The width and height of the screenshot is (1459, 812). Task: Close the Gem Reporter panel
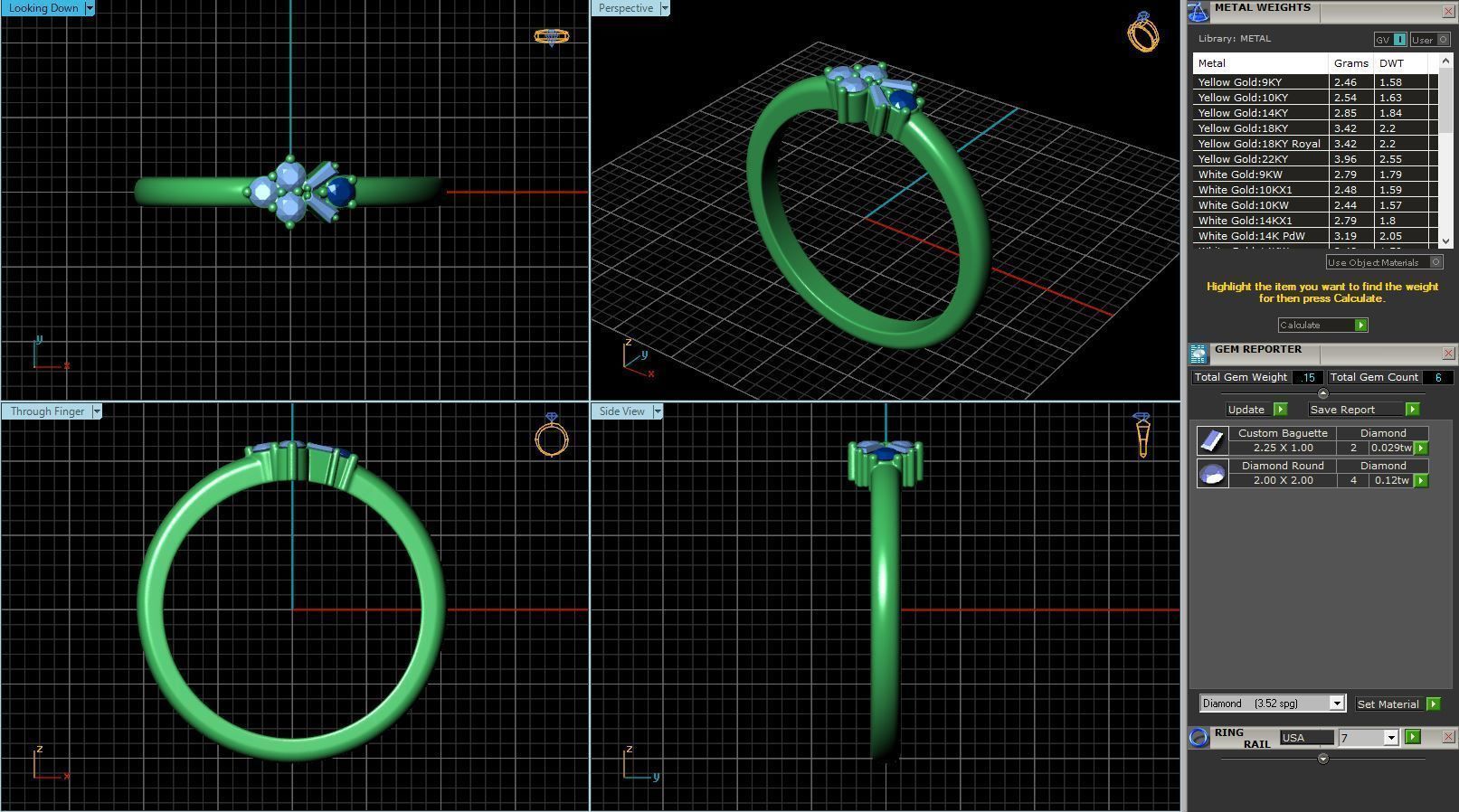(1448, 354)
